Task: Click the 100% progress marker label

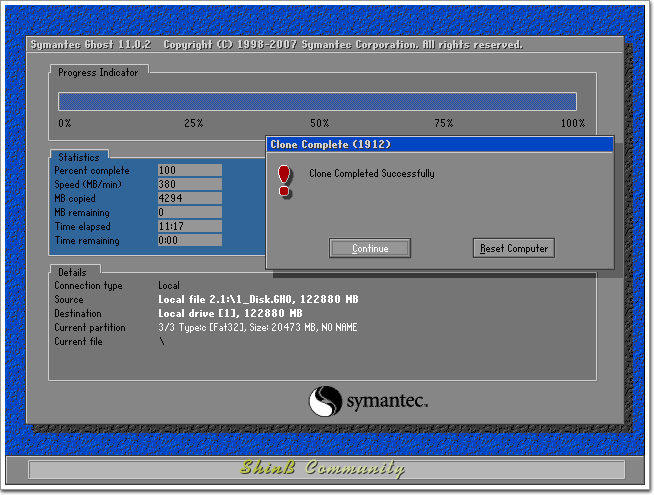Action: (573, 123)
